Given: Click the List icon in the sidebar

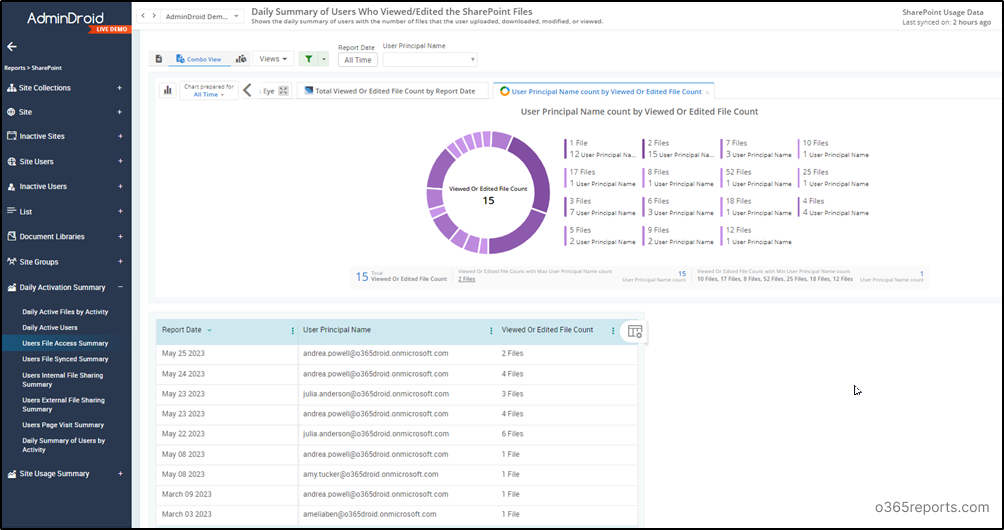Looking at the screenshot, I should 11,211.
